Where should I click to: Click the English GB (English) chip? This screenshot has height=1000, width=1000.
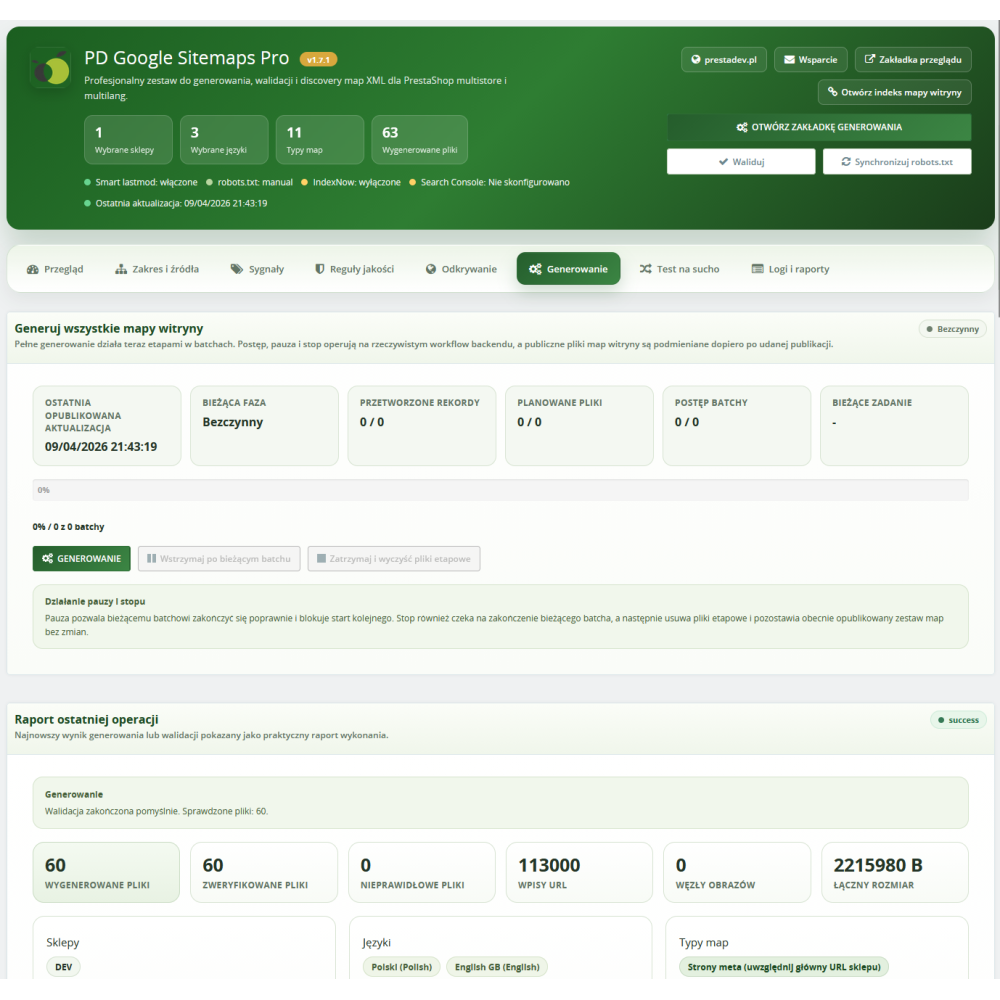click(497, 967)
